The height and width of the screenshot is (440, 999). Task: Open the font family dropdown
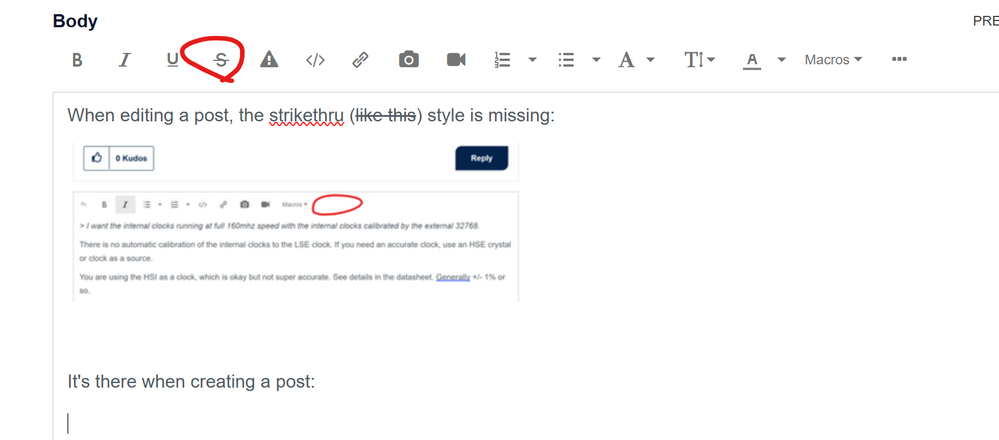click(636, 60)
